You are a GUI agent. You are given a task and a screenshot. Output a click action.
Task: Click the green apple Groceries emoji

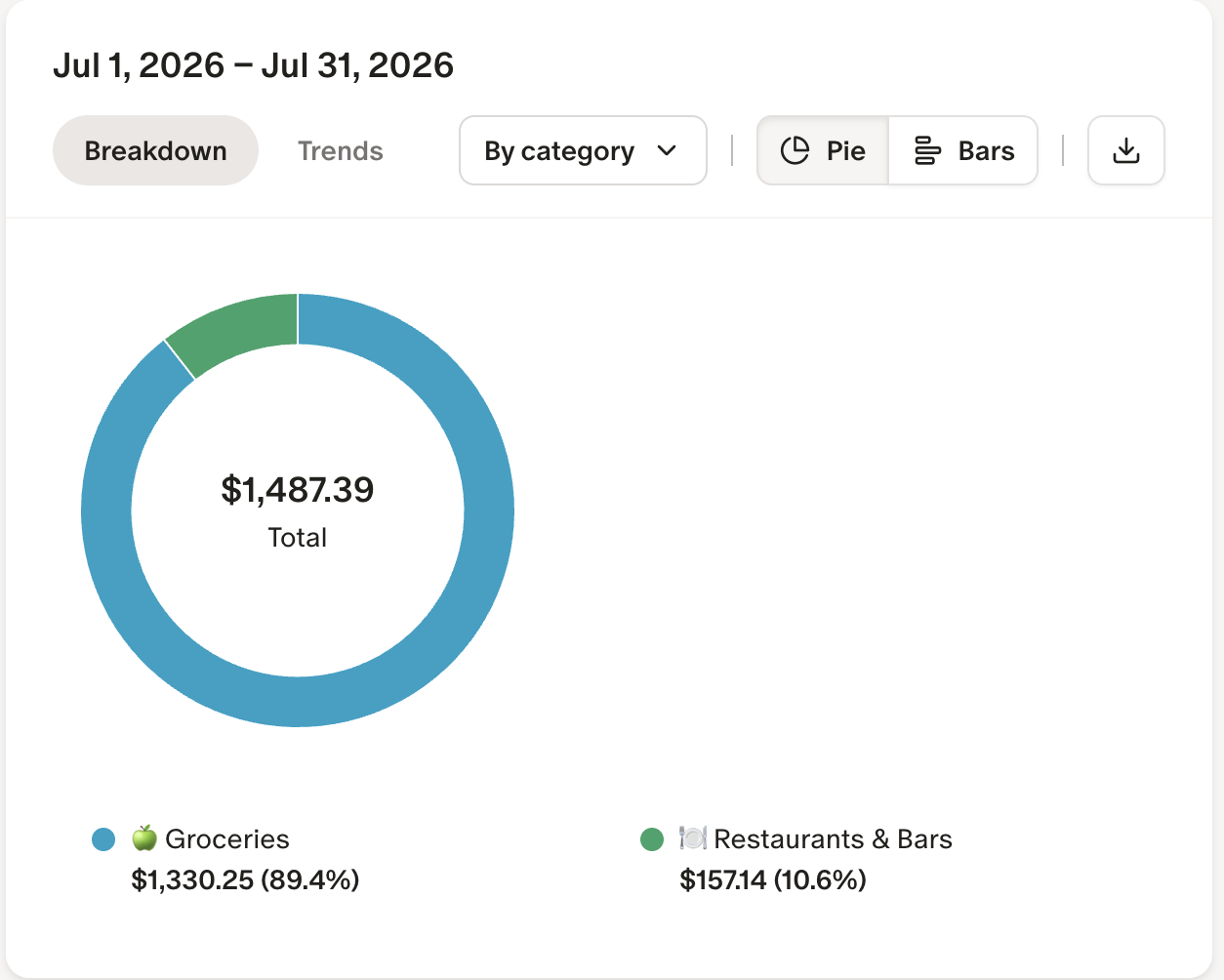(144, 838)
